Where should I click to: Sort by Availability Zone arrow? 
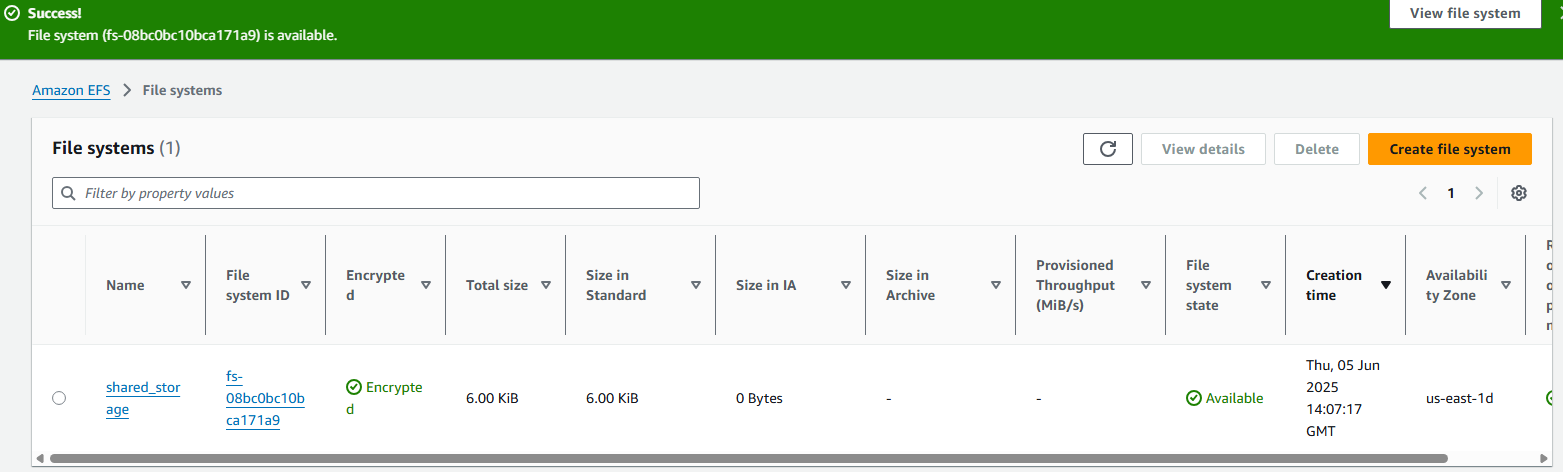pyautogui.click(x=1506, y=285)
